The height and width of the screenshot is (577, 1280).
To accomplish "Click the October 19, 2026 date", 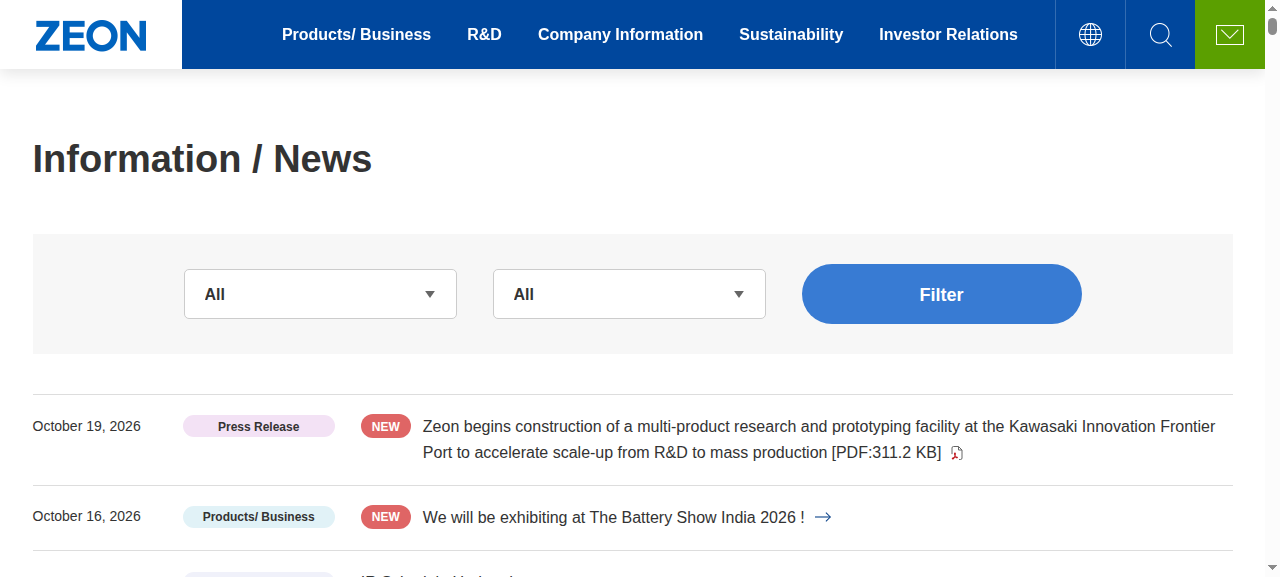I will coord(87,426).
